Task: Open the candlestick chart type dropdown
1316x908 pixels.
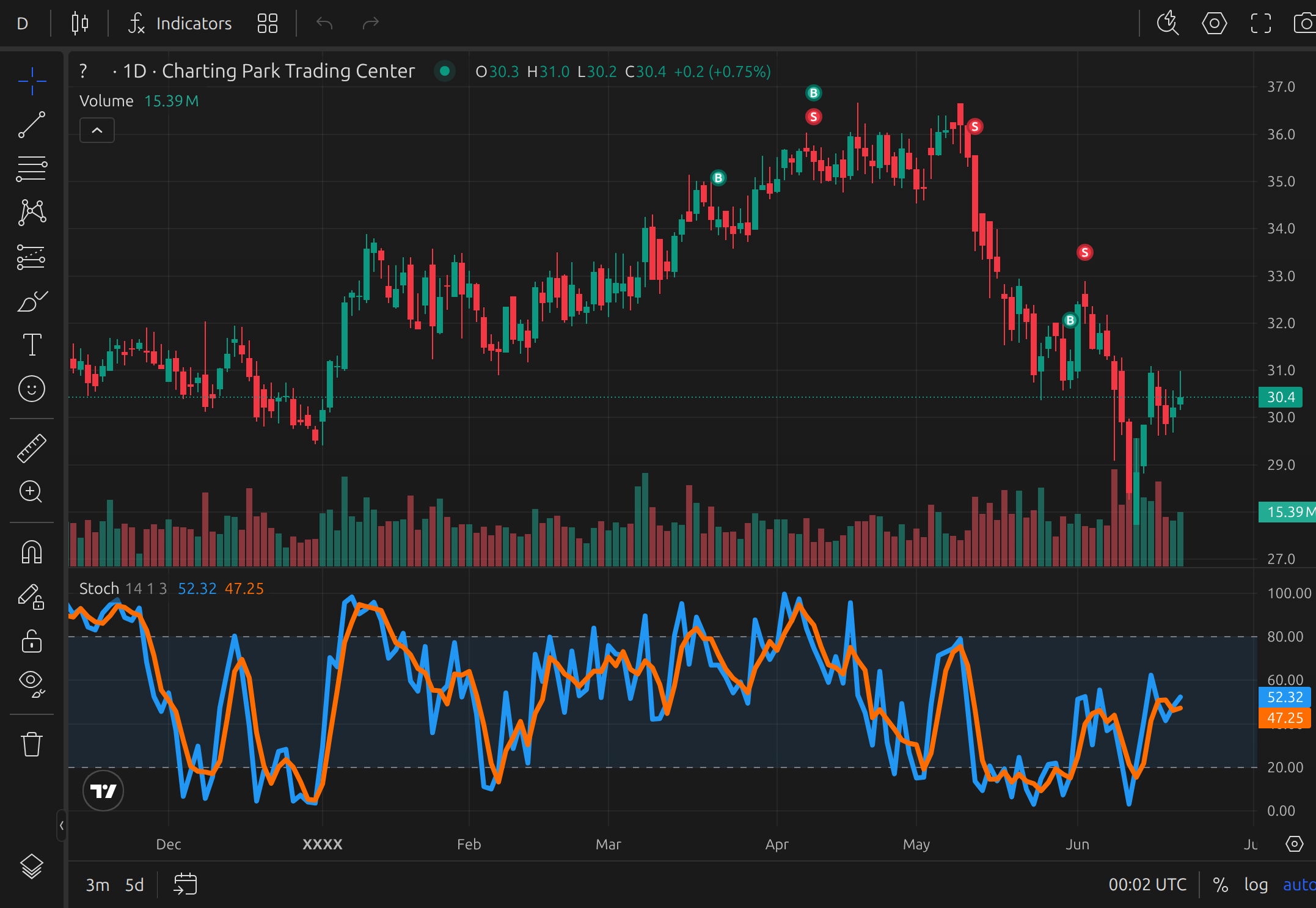Action: coord(80,24)
